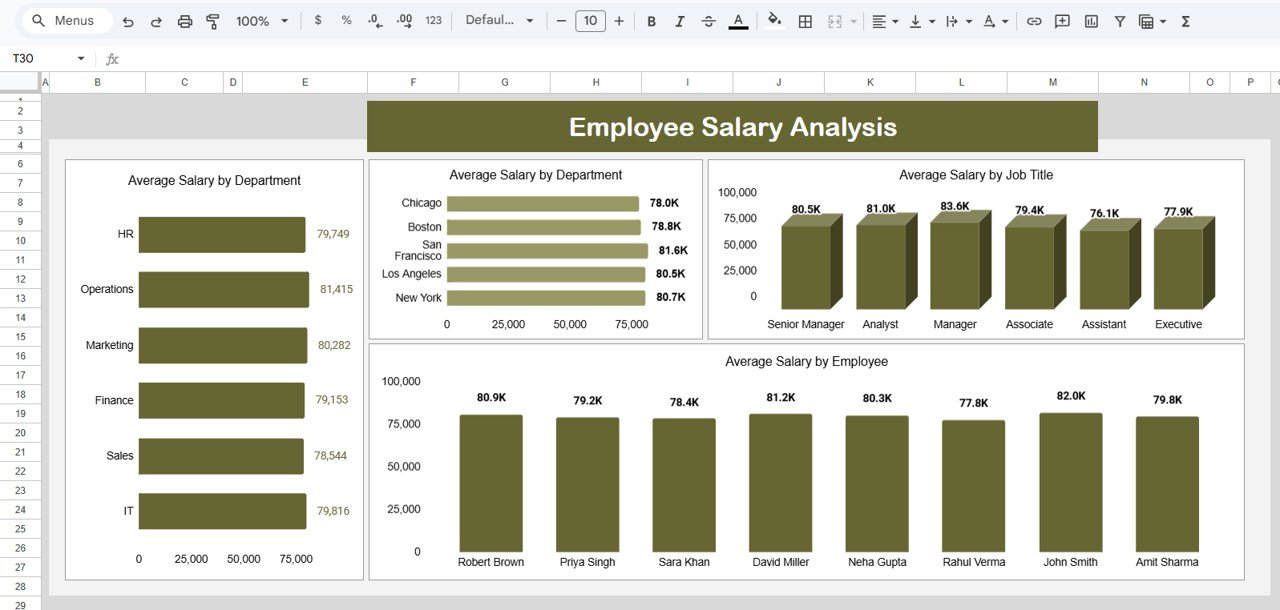Insert a comment
Viewport: 1280px width, 610px height.
coord(1061,20)
